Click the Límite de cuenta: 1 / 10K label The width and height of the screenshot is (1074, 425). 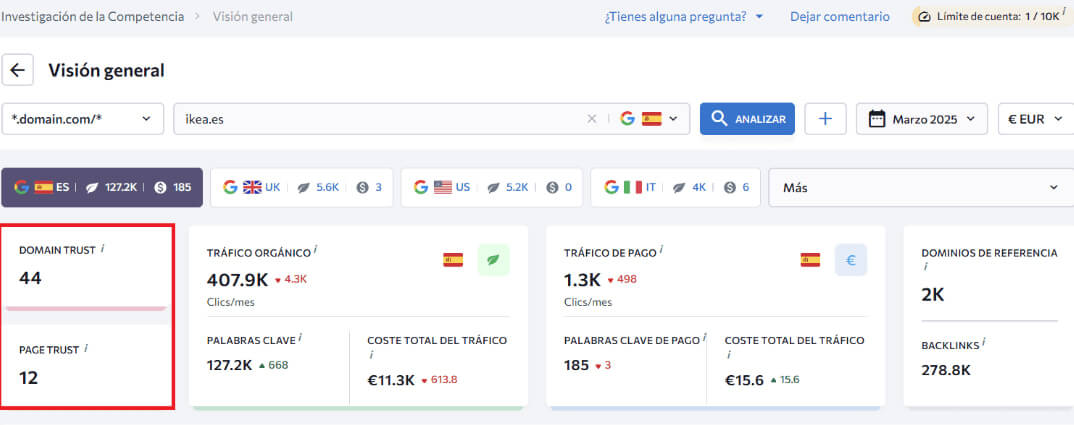998,16
